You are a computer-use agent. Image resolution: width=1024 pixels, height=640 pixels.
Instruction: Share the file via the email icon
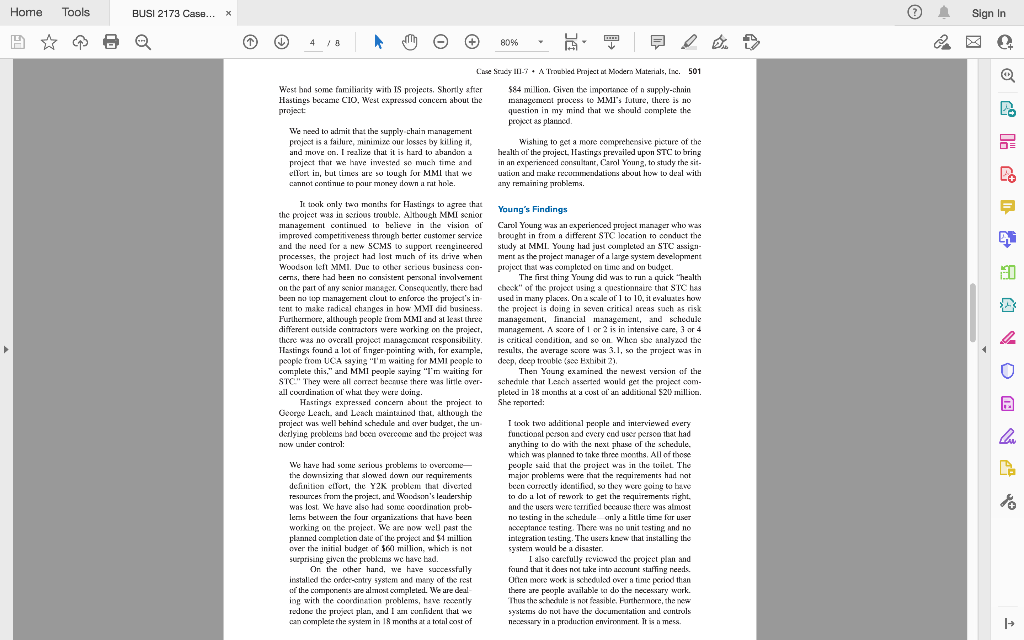coord(973,42)
